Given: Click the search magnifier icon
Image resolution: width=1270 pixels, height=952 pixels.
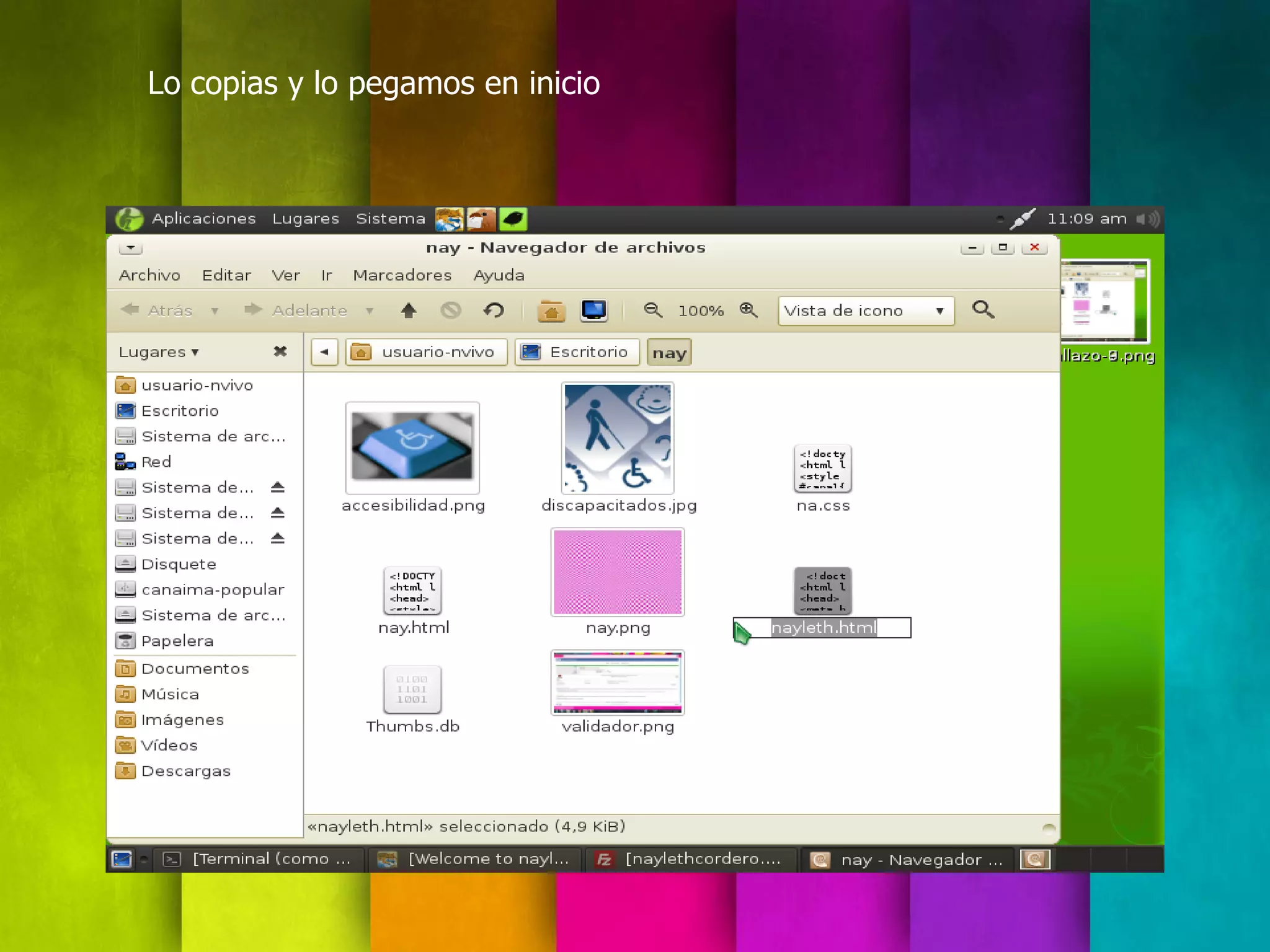Looking at the screenshot, I should (984, 309).
